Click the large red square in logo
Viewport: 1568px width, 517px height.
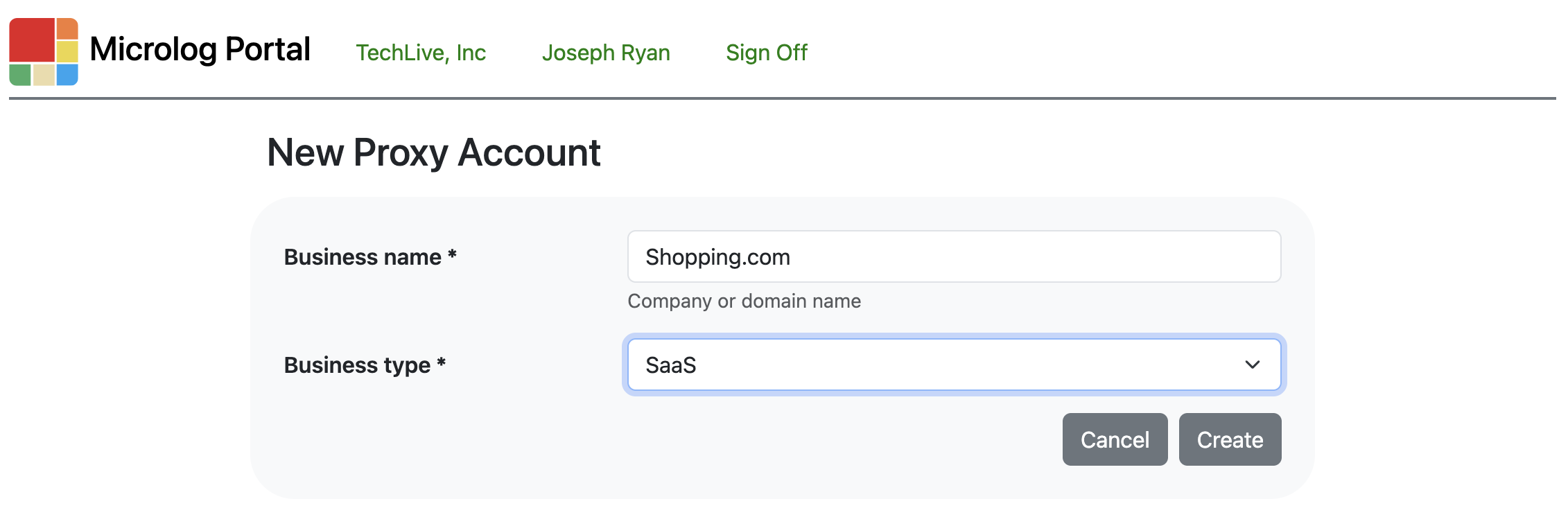pyautogui.click(x=31, y=40)
